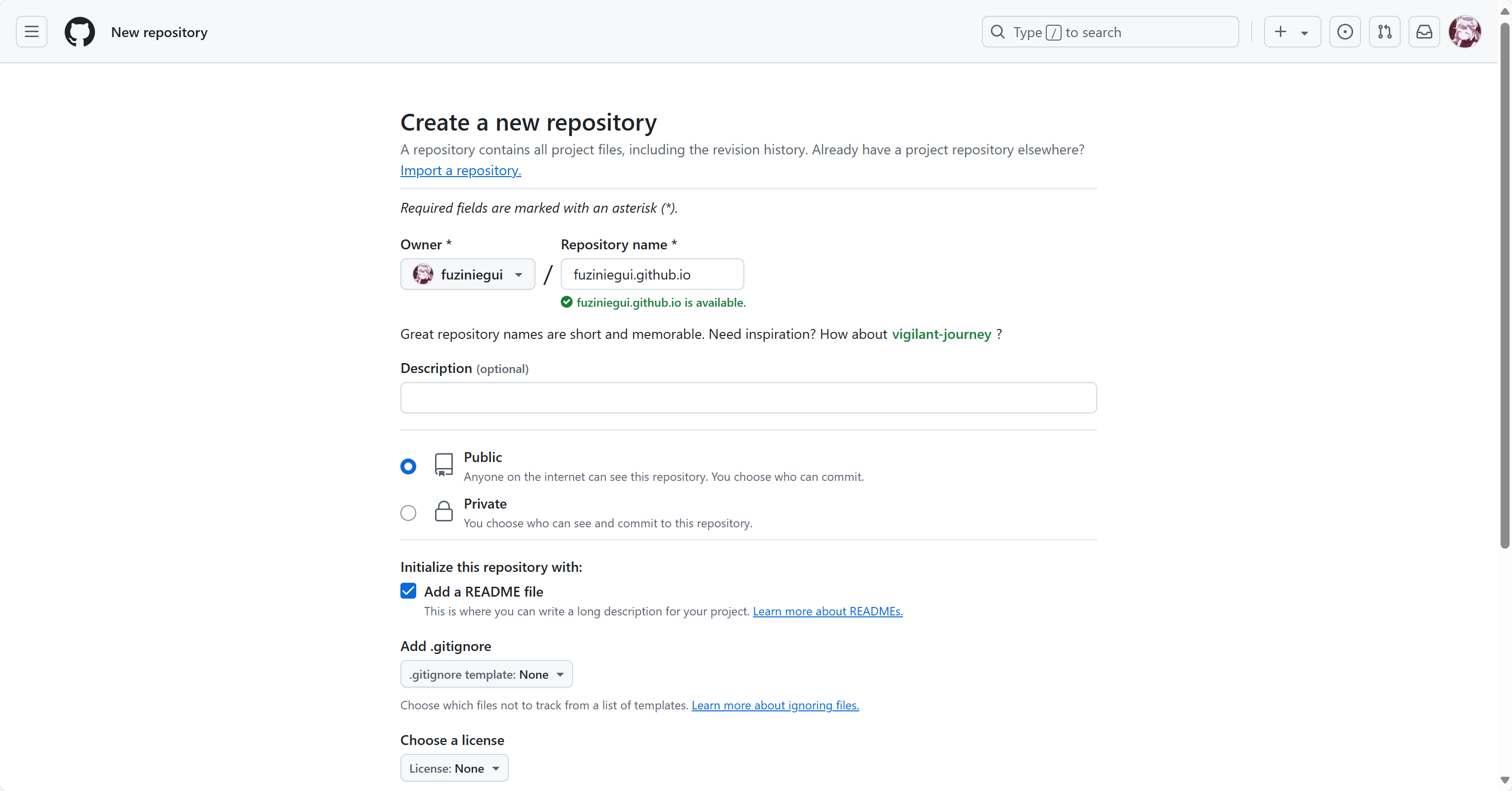Click into the Description text field

pyautogui.click(x=748, y=398)
